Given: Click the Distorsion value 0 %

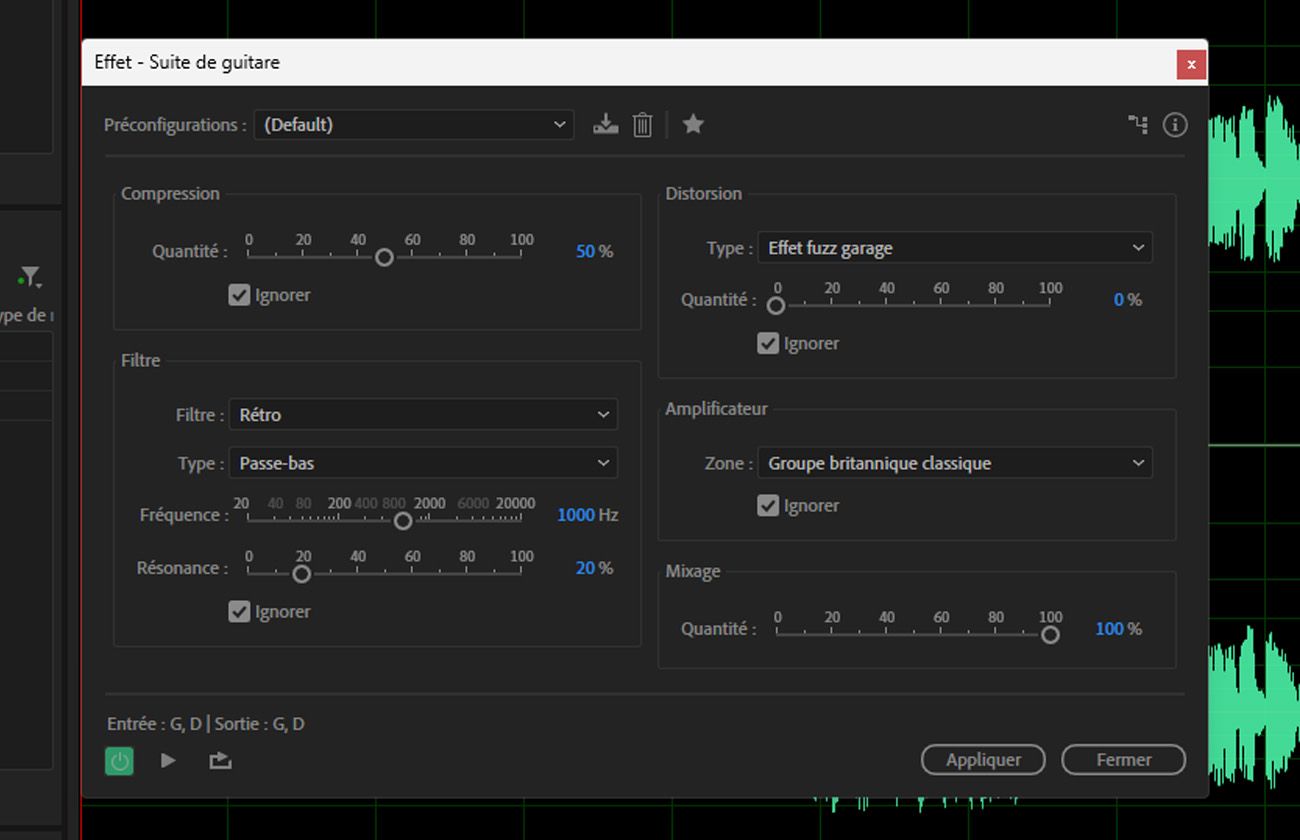Looking at the screenshot, I should (1128, 300).
